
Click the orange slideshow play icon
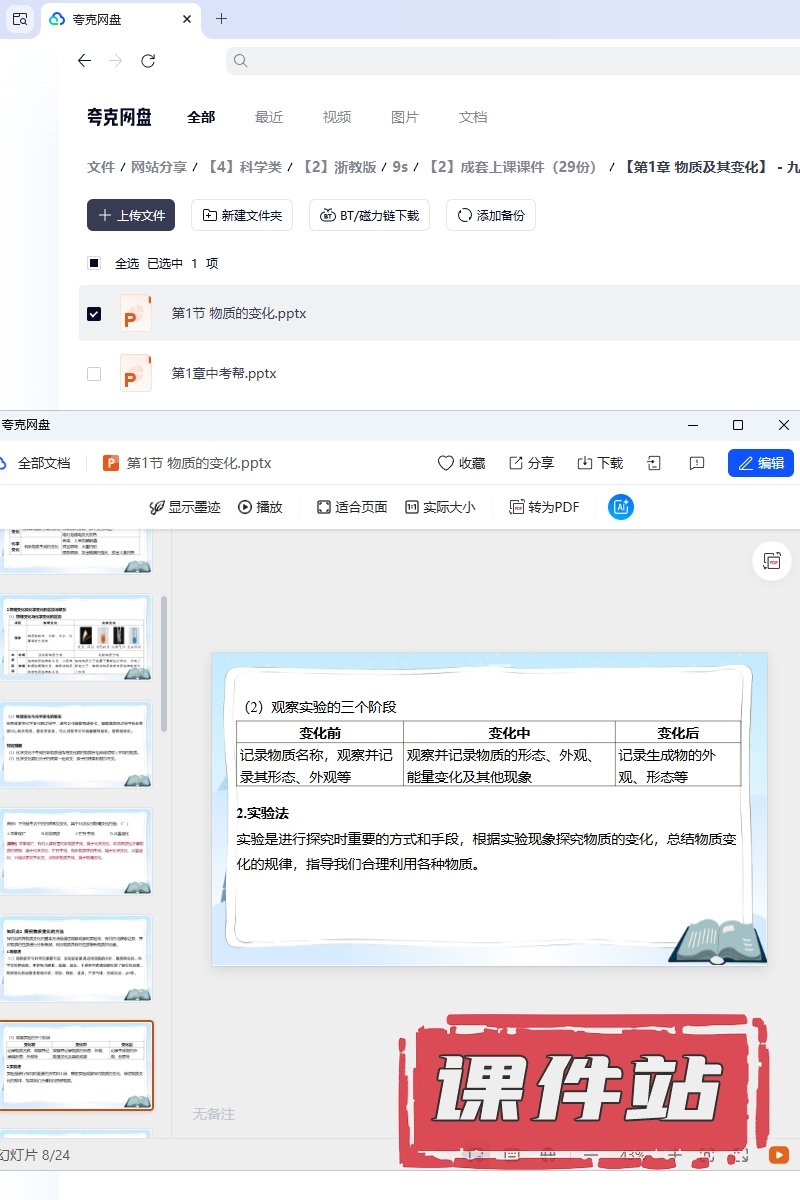coord(778,1154)
